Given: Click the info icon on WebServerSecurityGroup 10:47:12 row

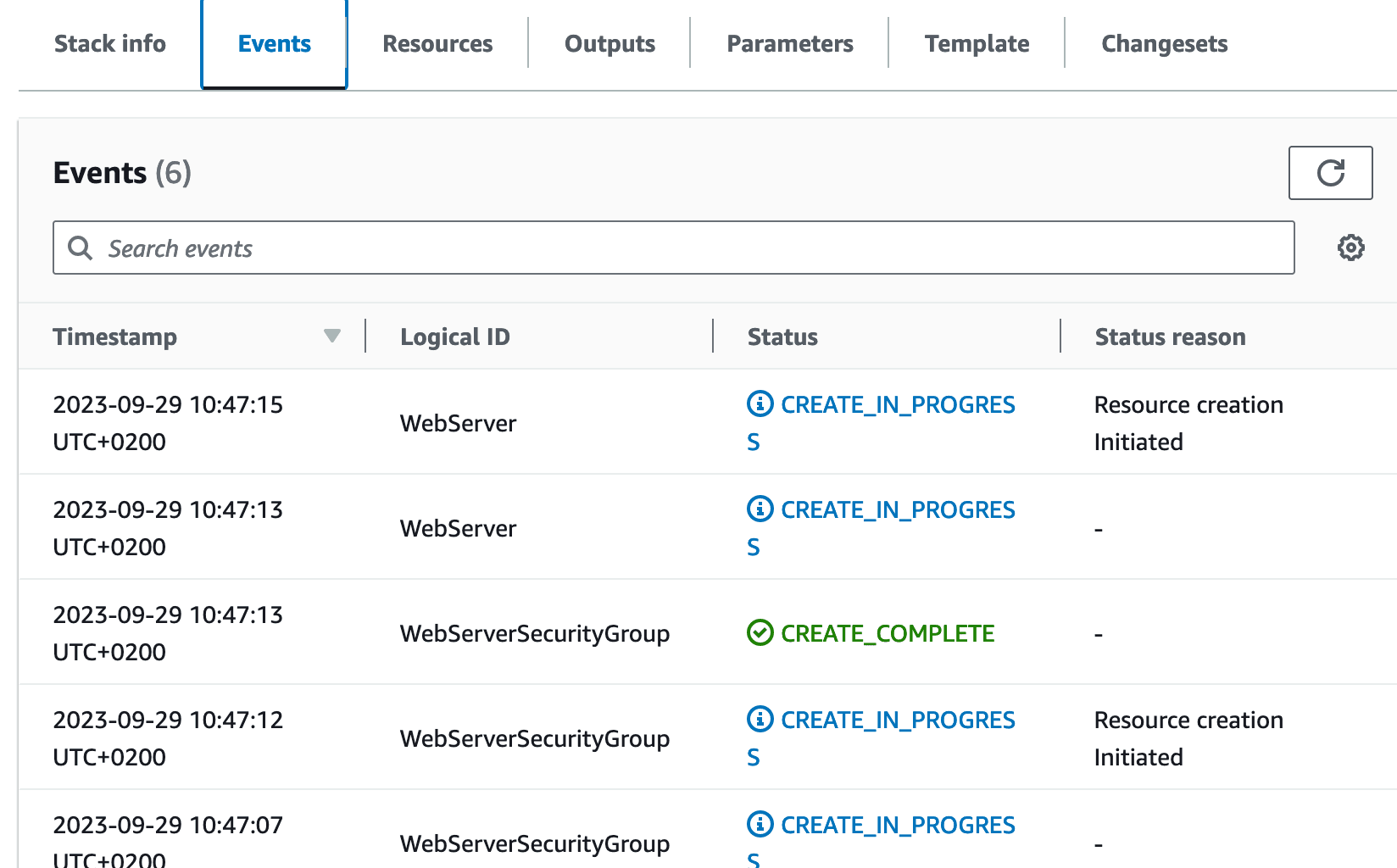Looking at the screenshot, I should pyautogui.click(x=759, y=720).
